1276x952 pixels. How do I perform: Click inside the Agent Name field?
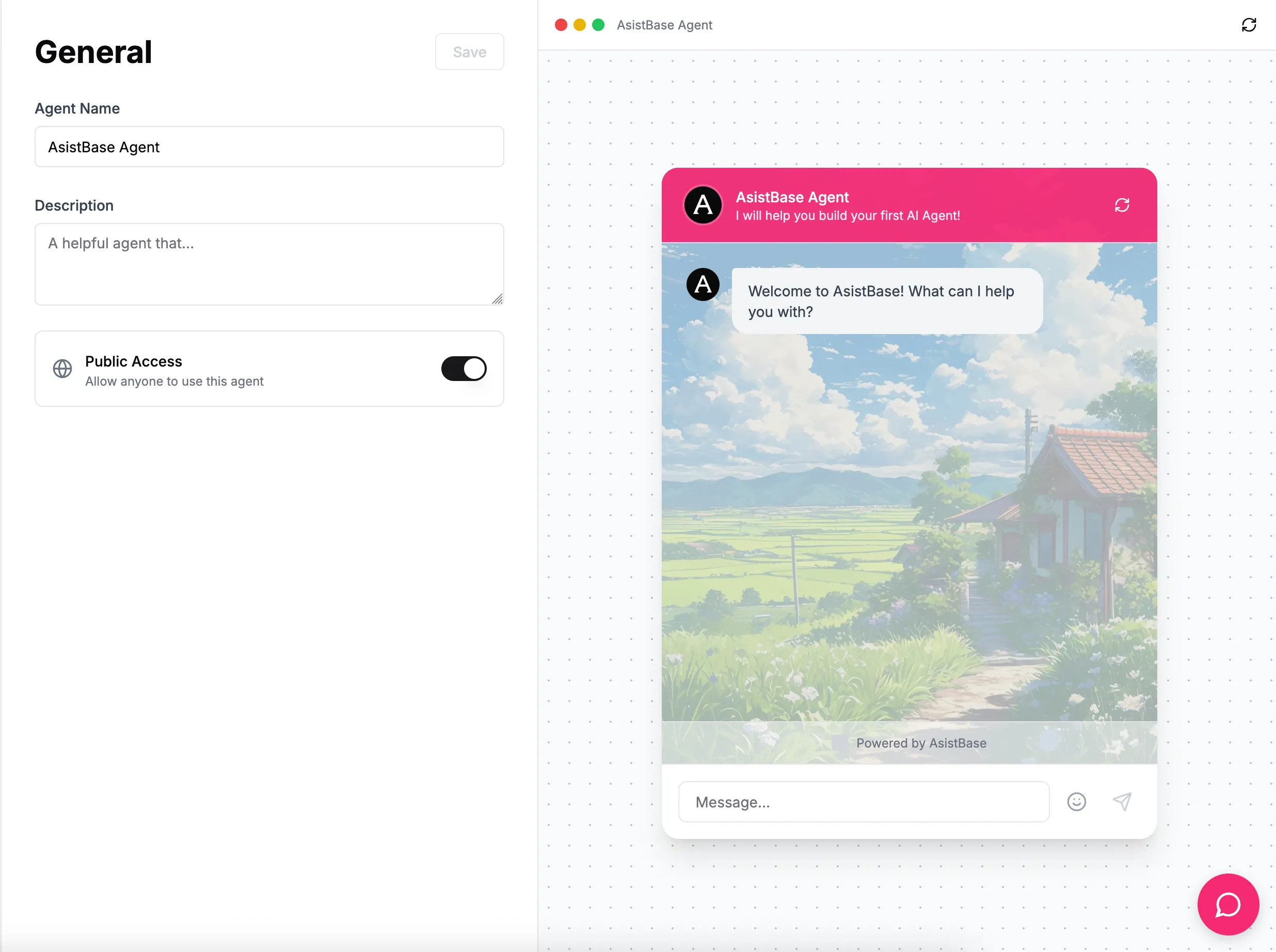tap(269, 147)
